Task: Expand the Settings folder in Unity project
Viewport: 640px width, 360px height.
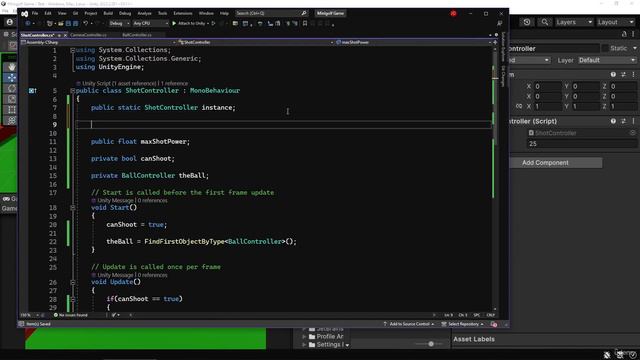Action: click(x=304, y=345)
